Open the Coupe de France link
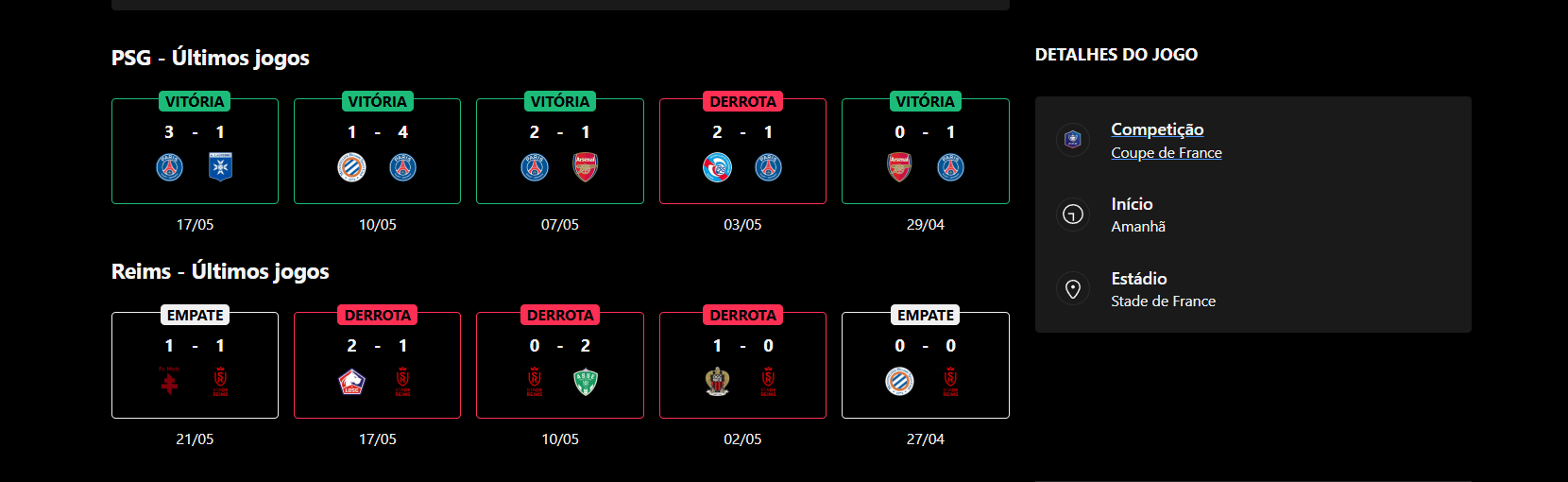The image size is (1568, 482). [x=1167, y=153]
